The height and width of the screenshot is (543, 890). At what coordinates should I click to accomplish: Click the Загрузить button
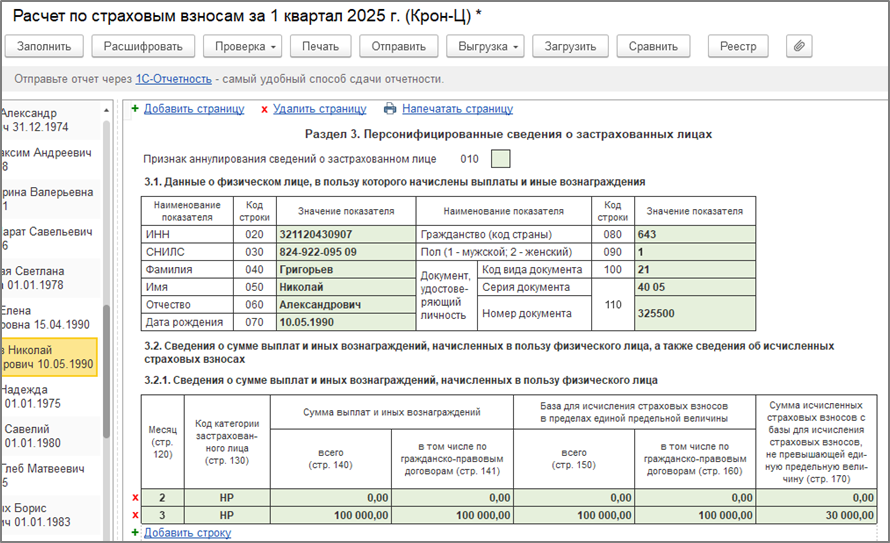tap(570, 46)
